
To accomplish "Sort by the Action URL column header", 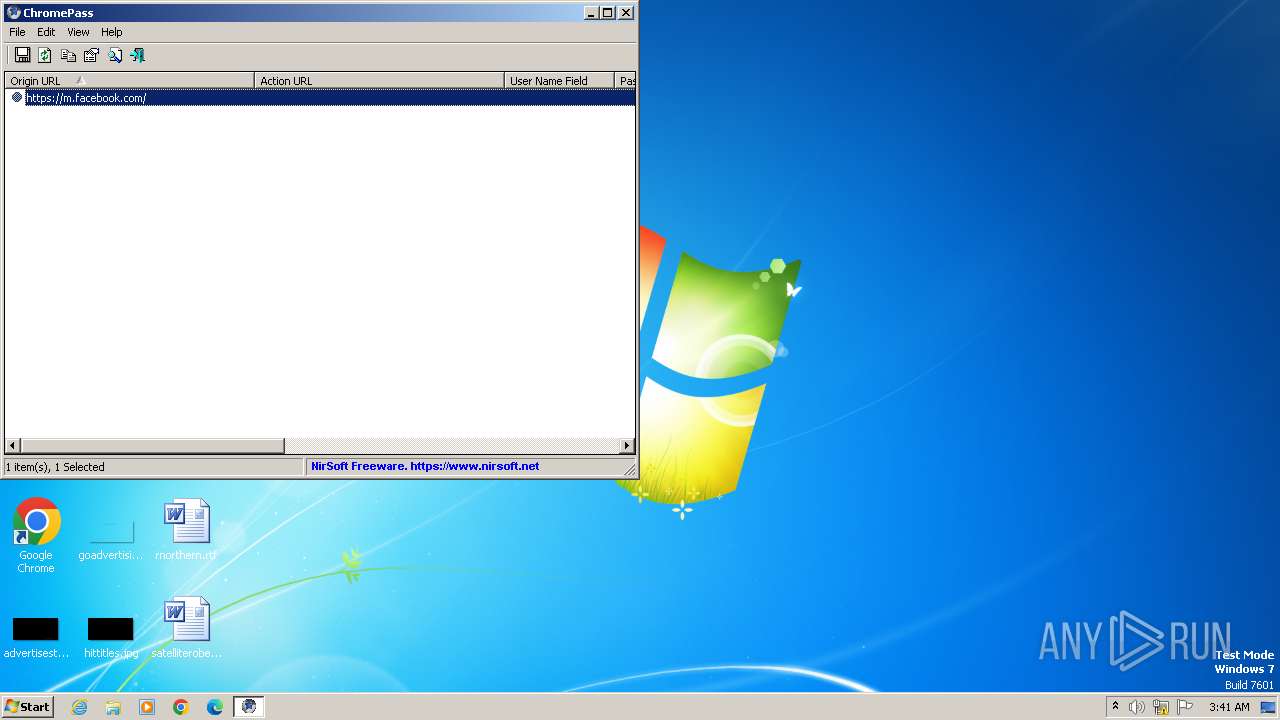I will tap(379, 81).
